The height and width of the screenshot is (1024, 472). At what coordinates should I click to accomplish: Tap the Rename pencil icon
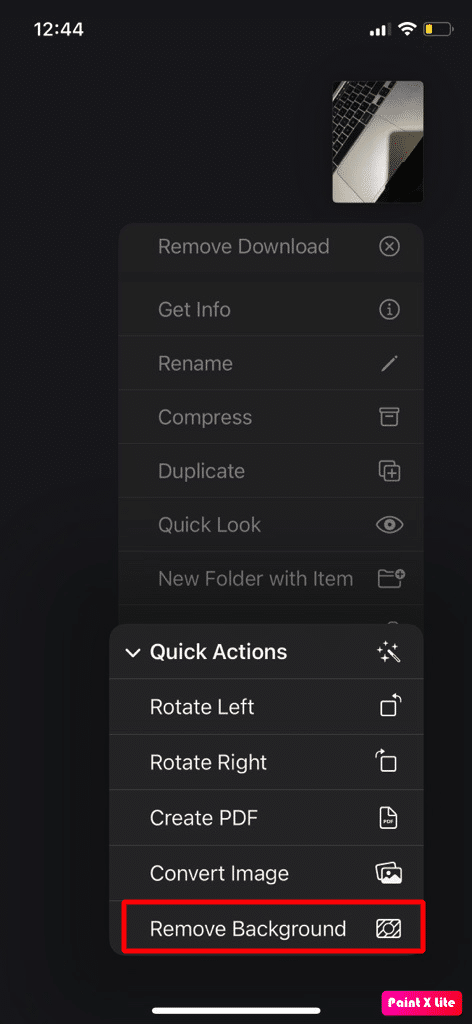pos(390,364)
